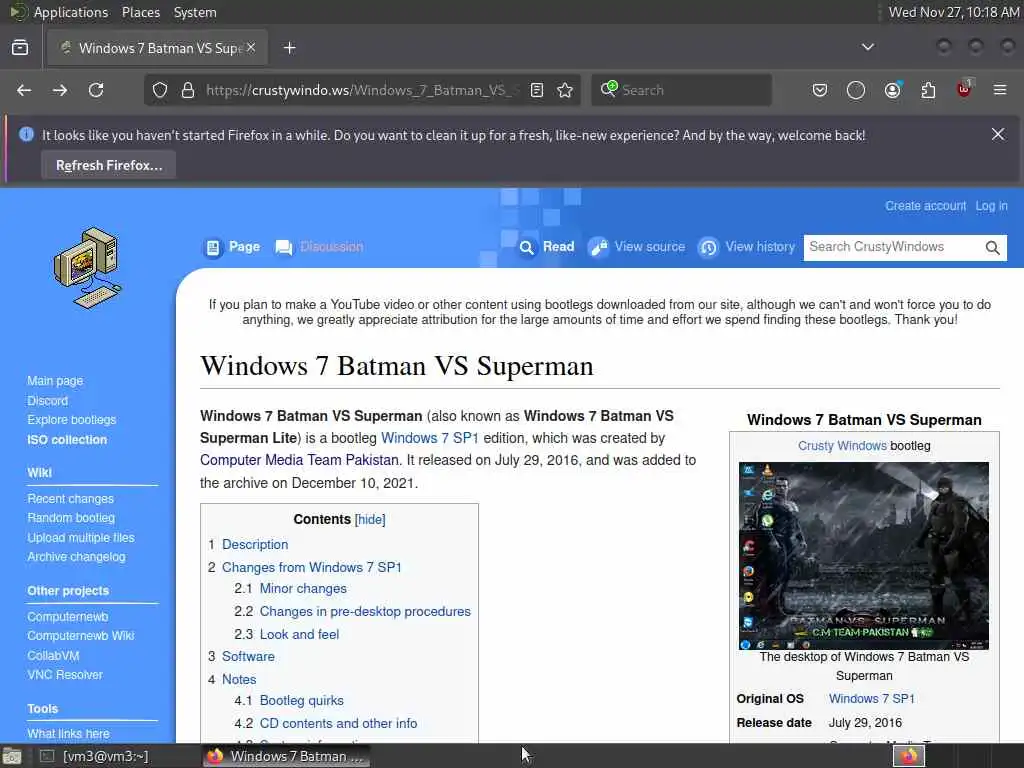Open the Original OS Windows 7 SP1 link
The image size is (1024, 768).
tap(871, 698)
